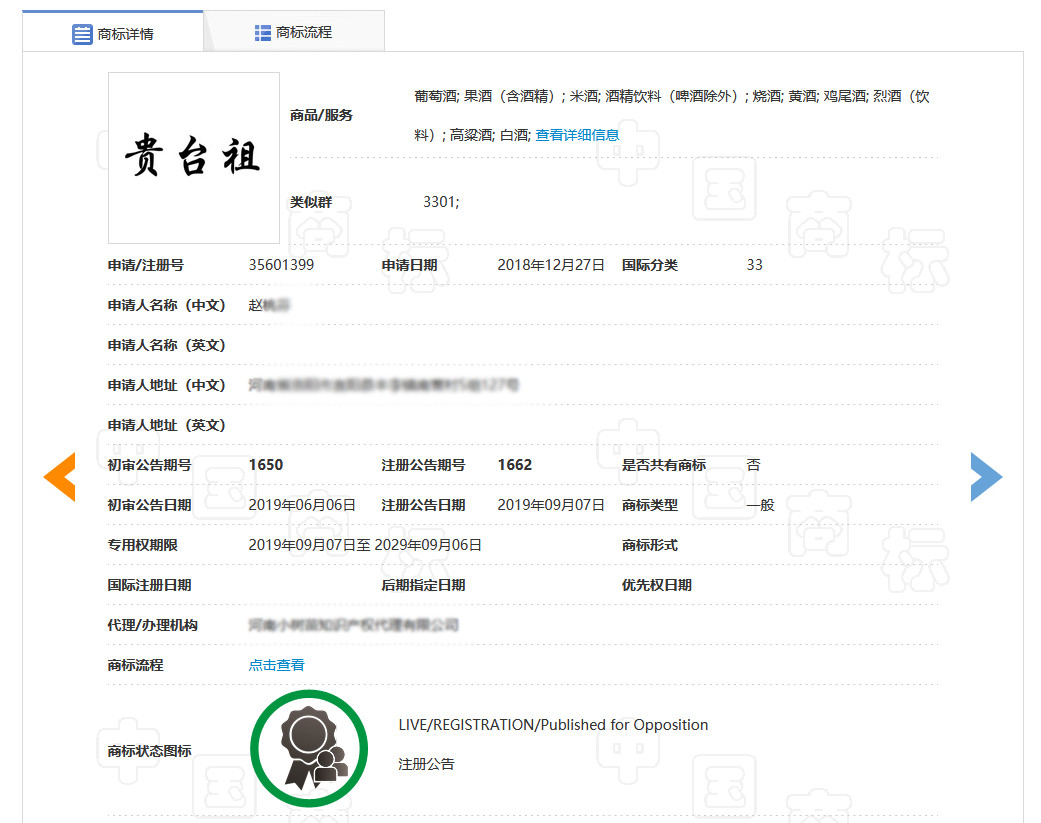The image size is (1041, 823).
Task: Select registration announcement date 2019年09月07日
Action: tap(551, 505)
